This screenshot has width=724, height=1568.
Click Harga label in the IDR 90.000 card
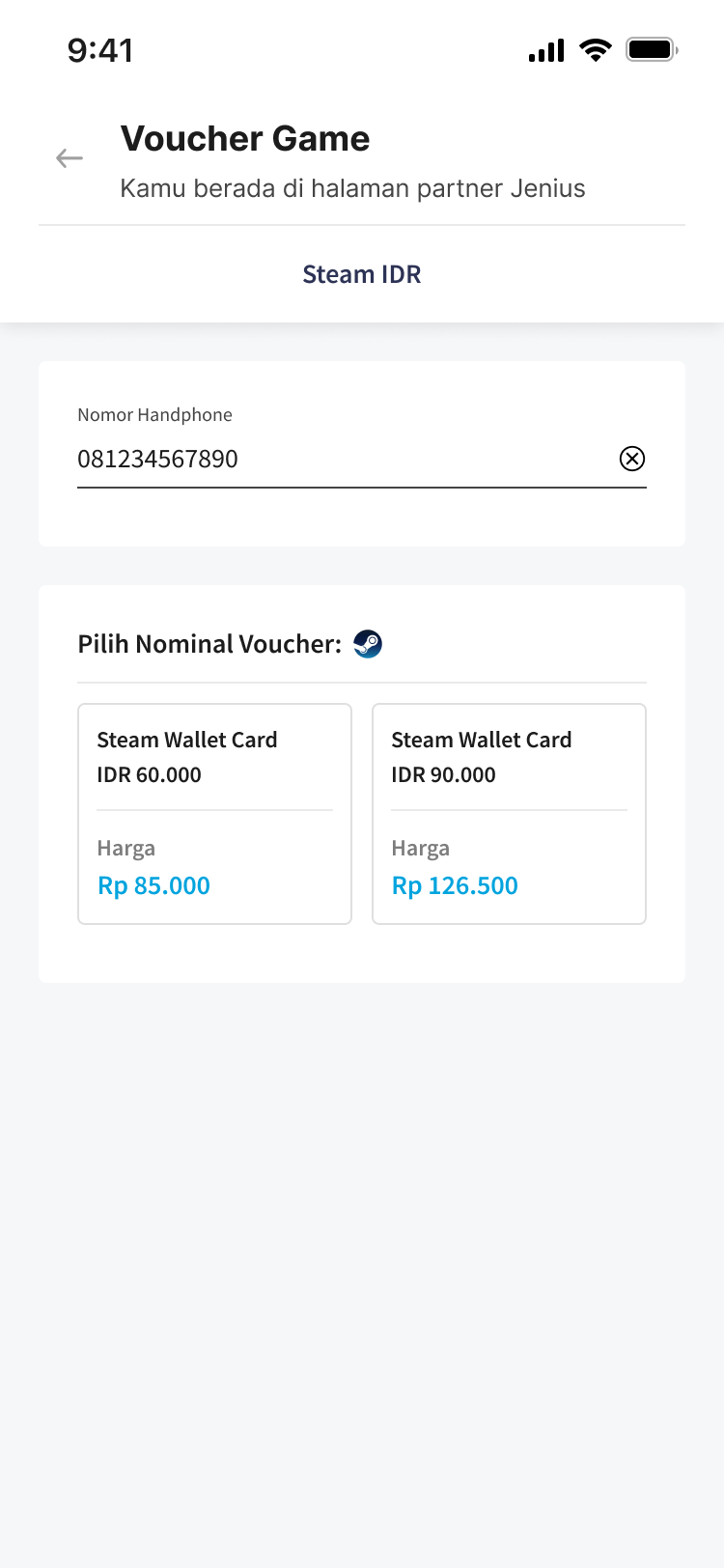click(x=421, y=849)
